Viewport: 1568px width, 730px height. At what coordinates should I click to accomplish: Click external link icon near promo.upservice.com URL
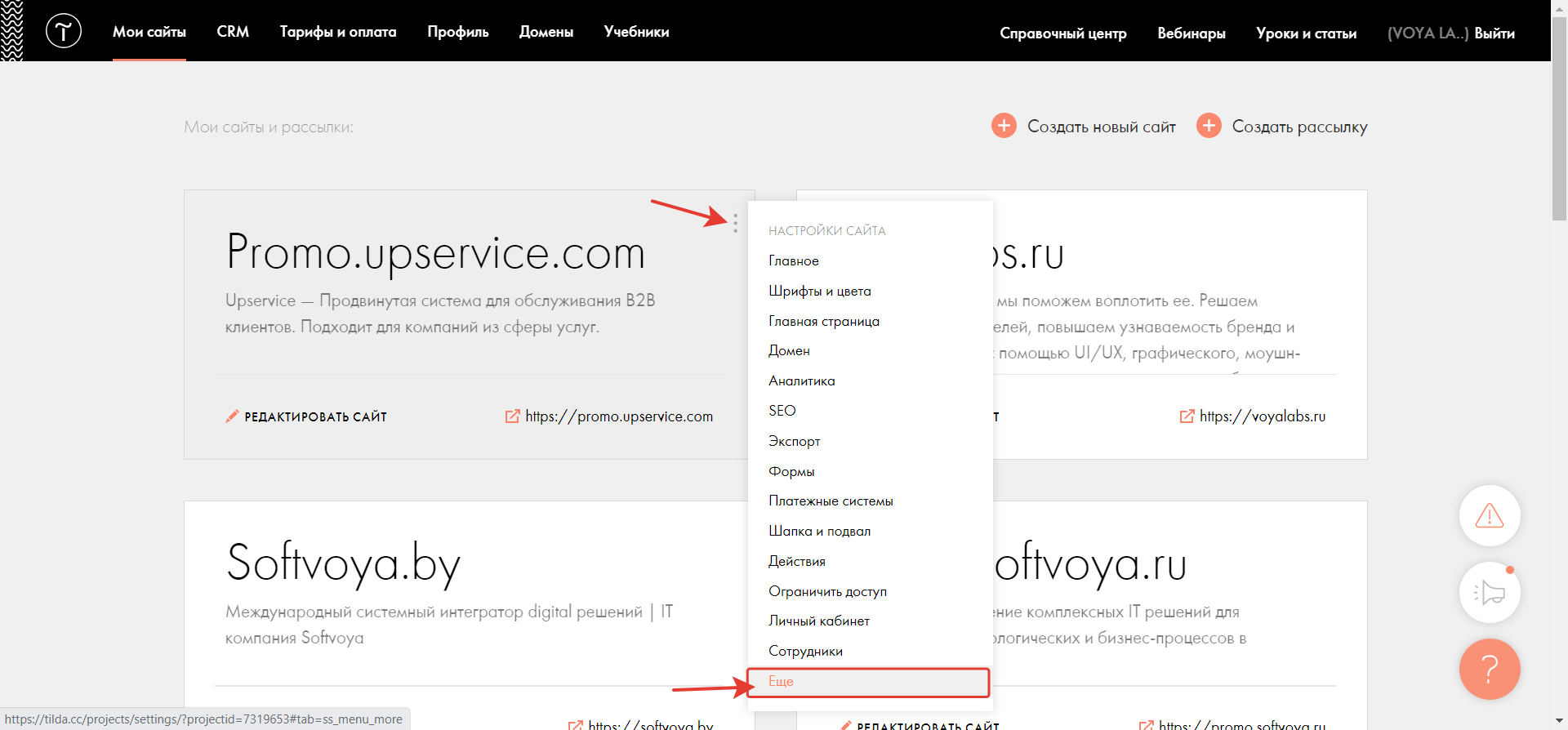pyautogui.click(x=512, y=416)
